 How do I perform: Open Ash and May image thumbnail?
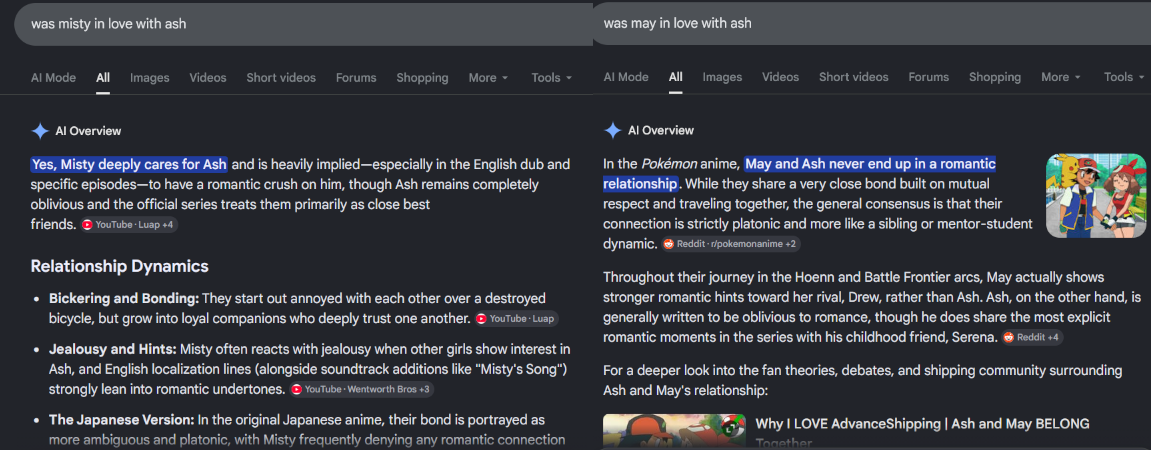(x=1096, y=195)
